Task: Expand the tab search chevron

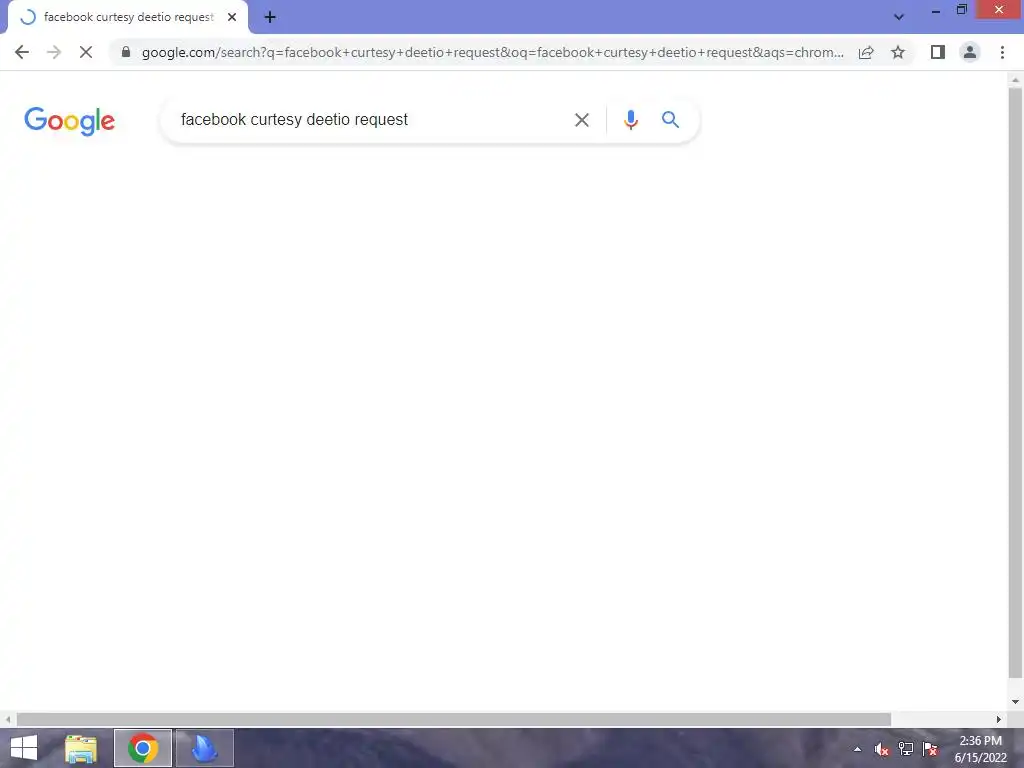Action: [899, 17]
